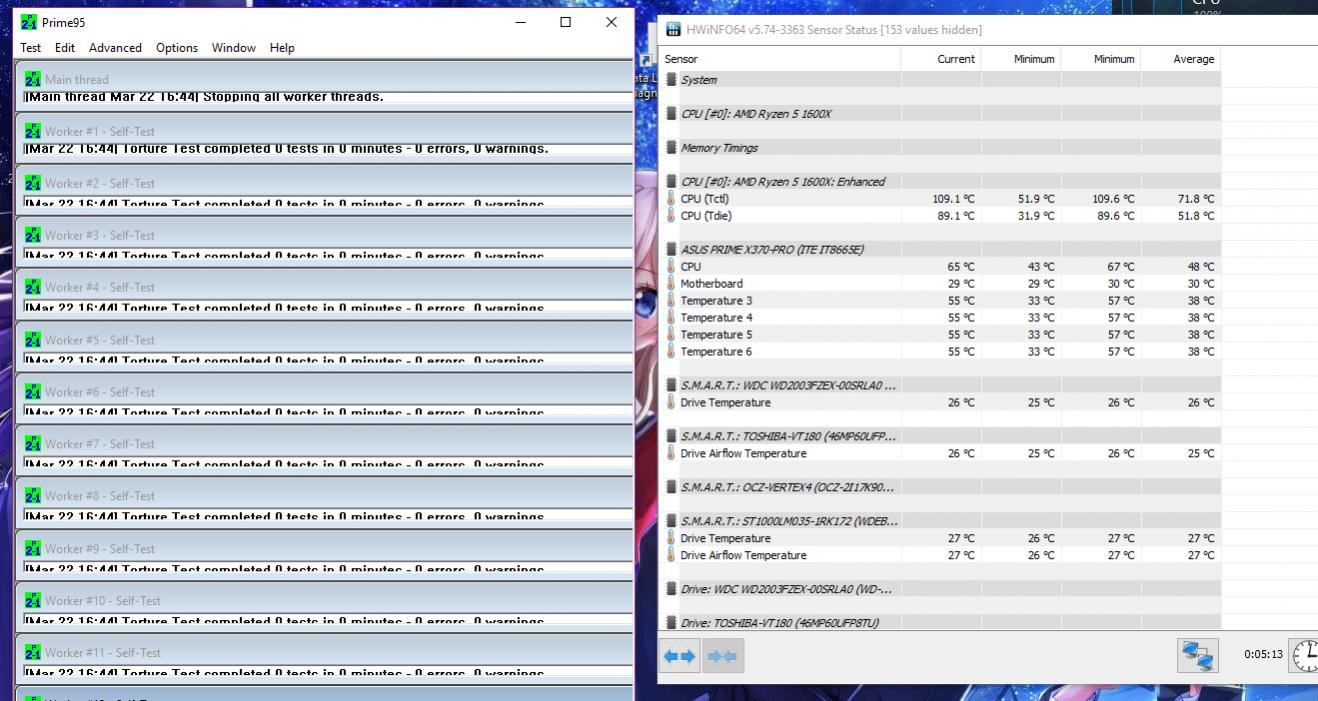Expand columns with HWiNFO double-arrow outward button
This screenshot has width=1318, height=701.
680,656
